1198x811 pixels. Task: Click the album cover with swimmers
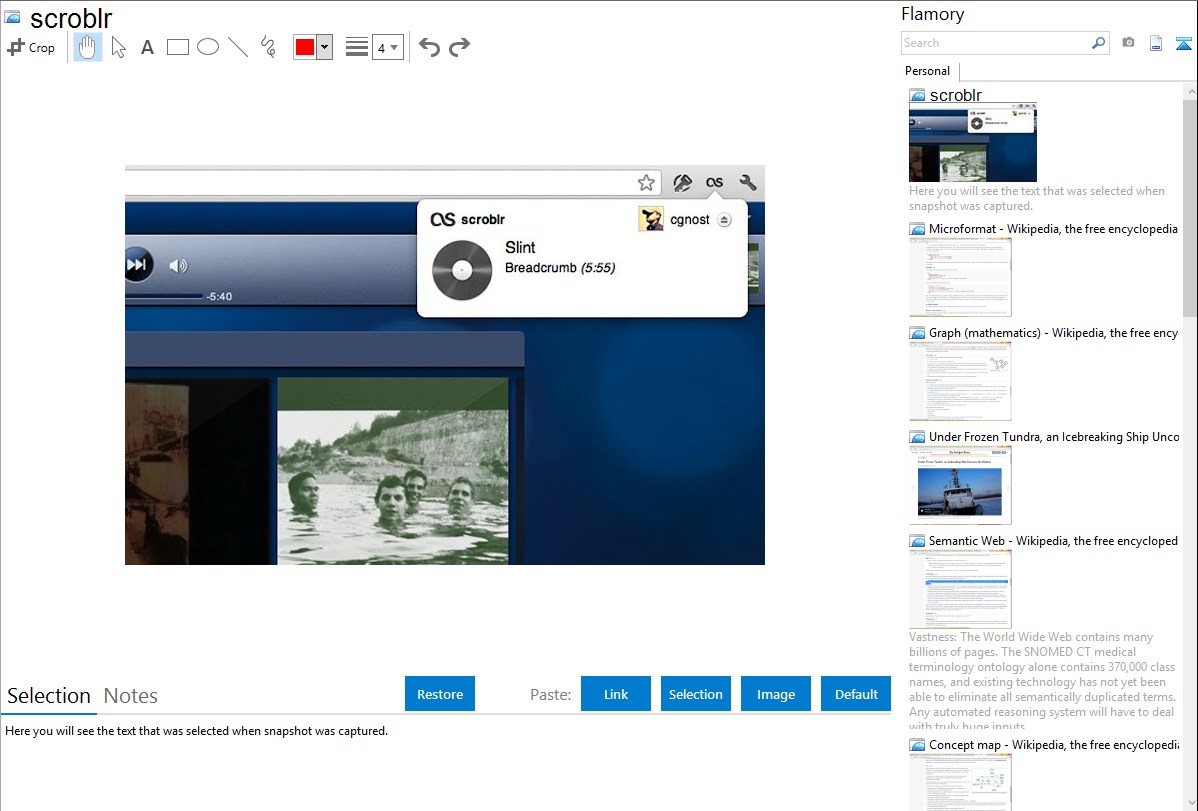click(x=393, y=471)
